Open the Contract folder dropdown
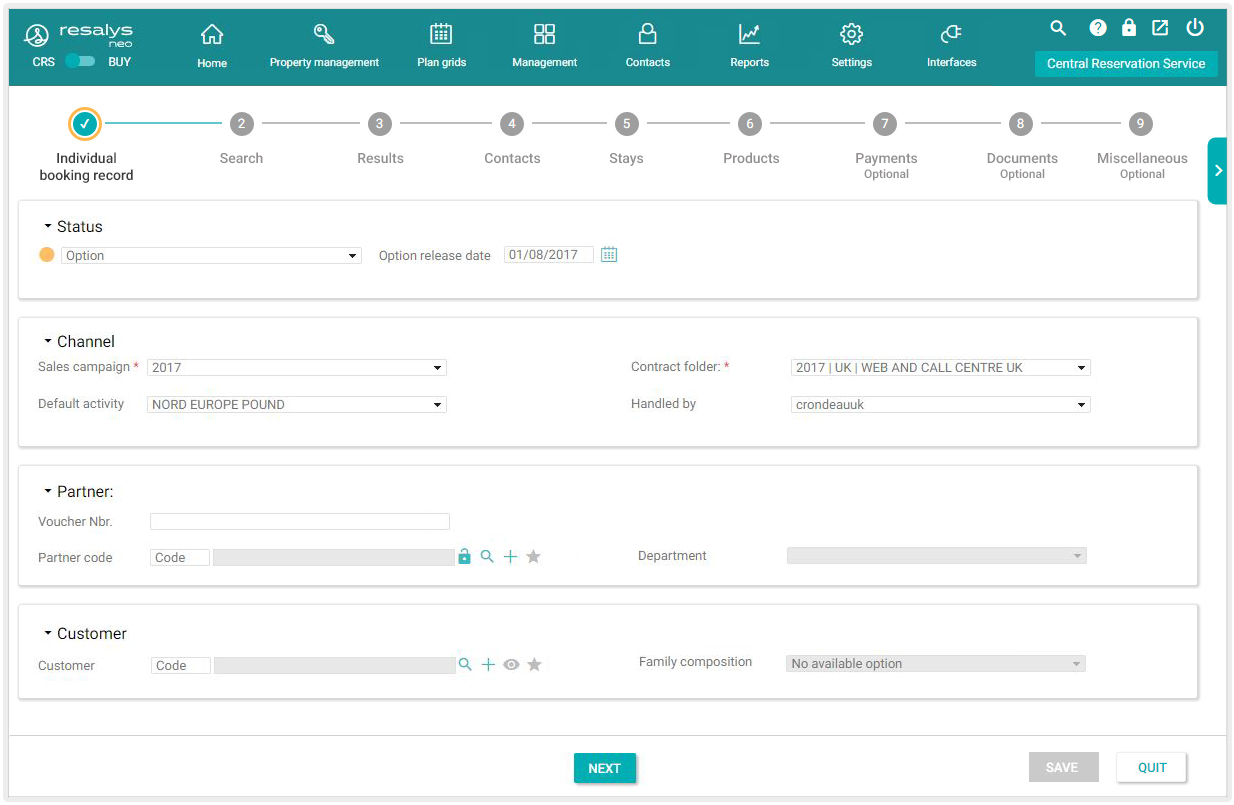The height and width of the screenshot is (805, 1234). (x=940, y=368)
